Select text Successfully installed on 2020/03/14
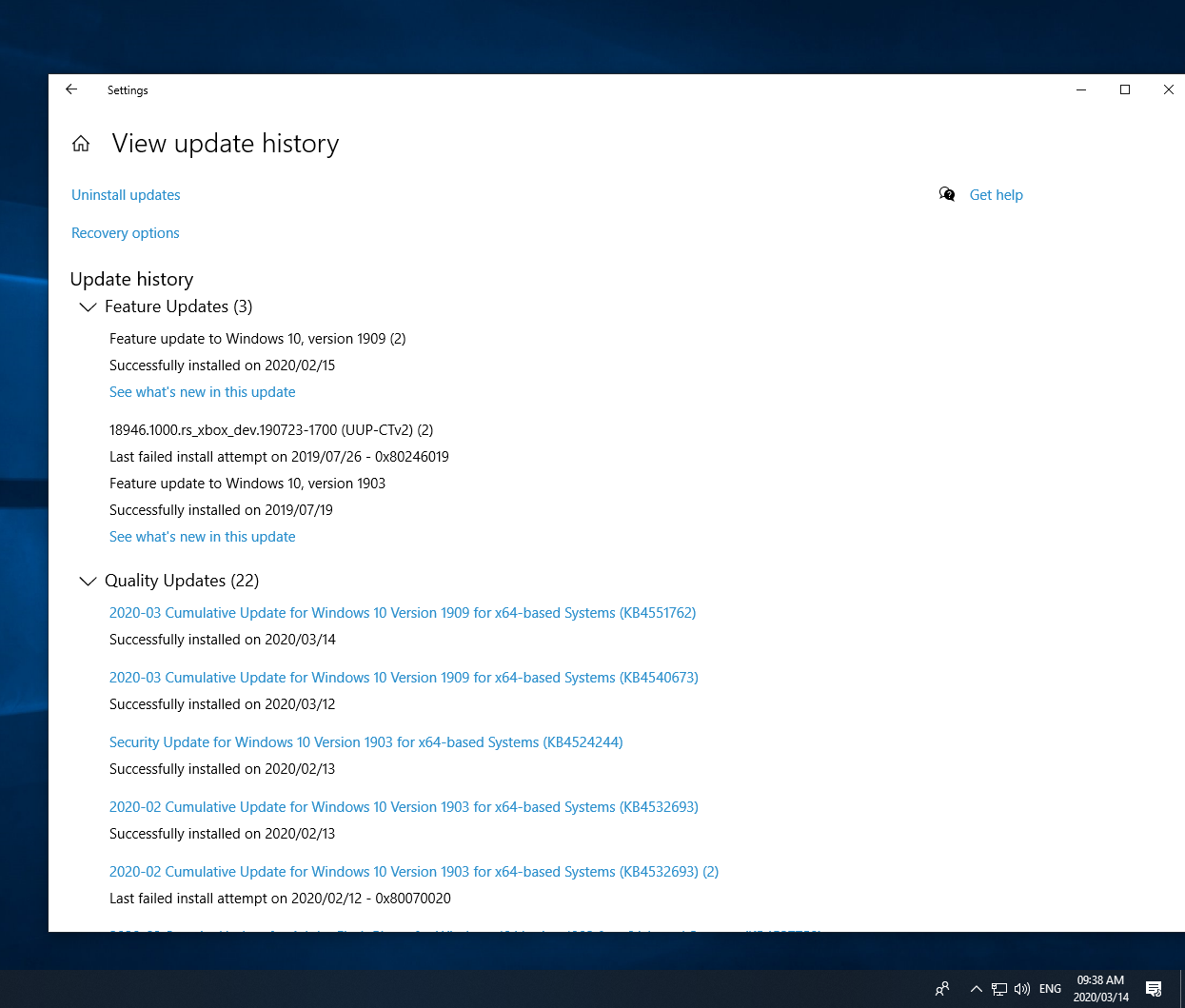 tap(223, 640)
